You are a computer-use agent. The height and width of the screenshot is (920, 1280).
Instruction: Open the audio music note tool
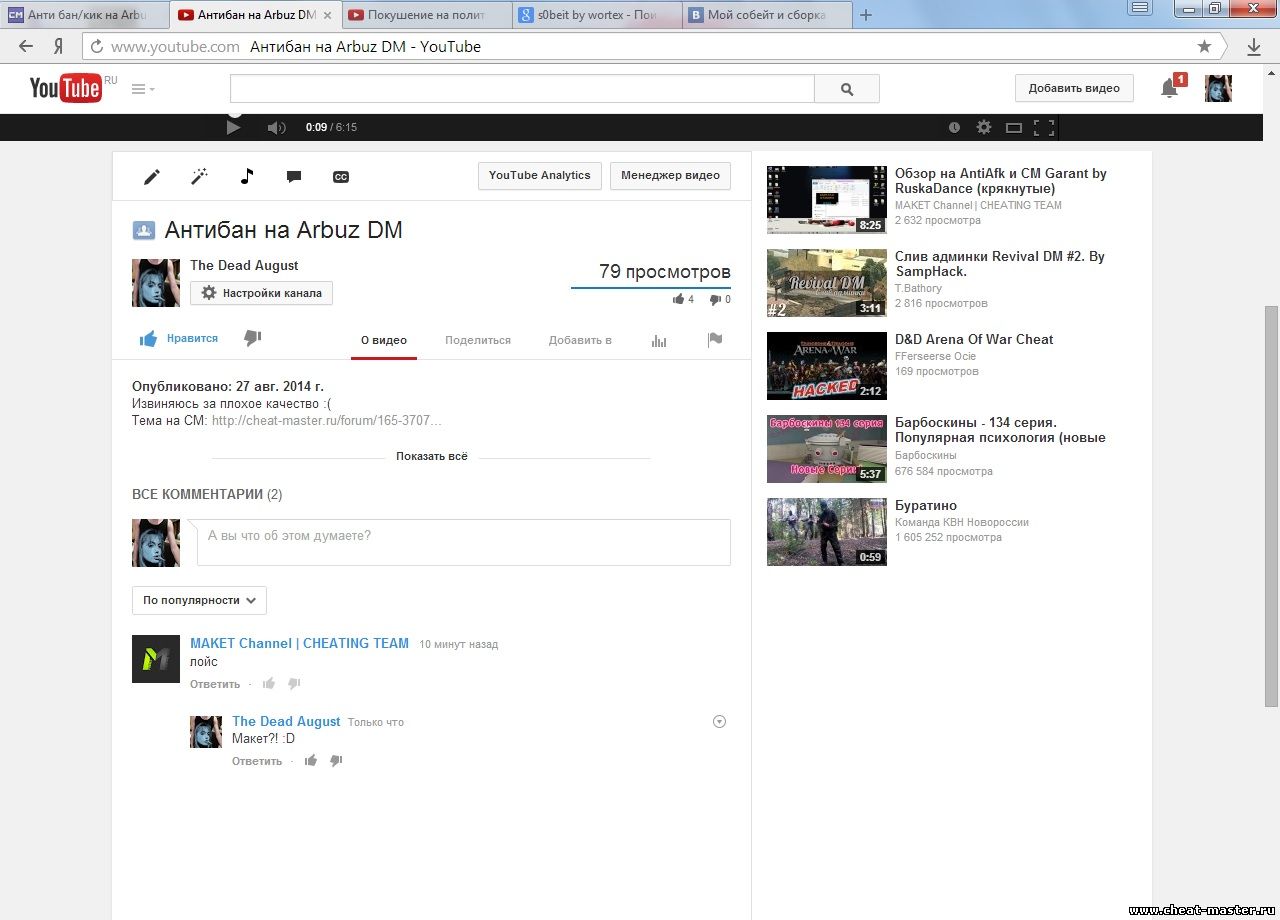pyautogui.click(x=247, y=176)
